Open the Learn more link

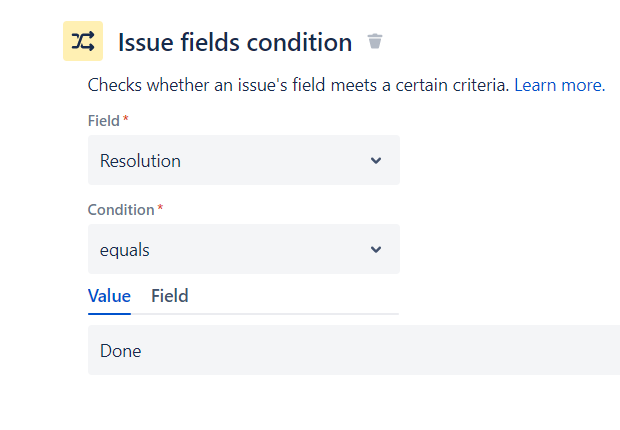click(560, 85)
